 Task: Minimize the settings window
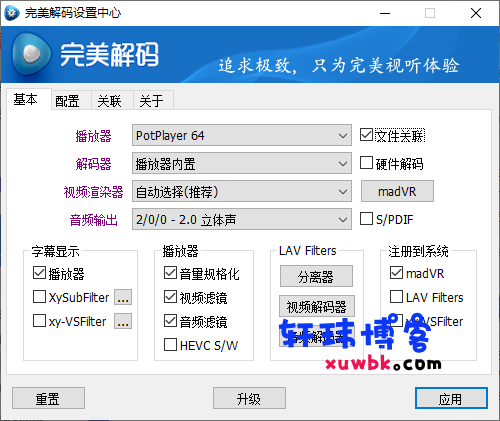[385, 13]
